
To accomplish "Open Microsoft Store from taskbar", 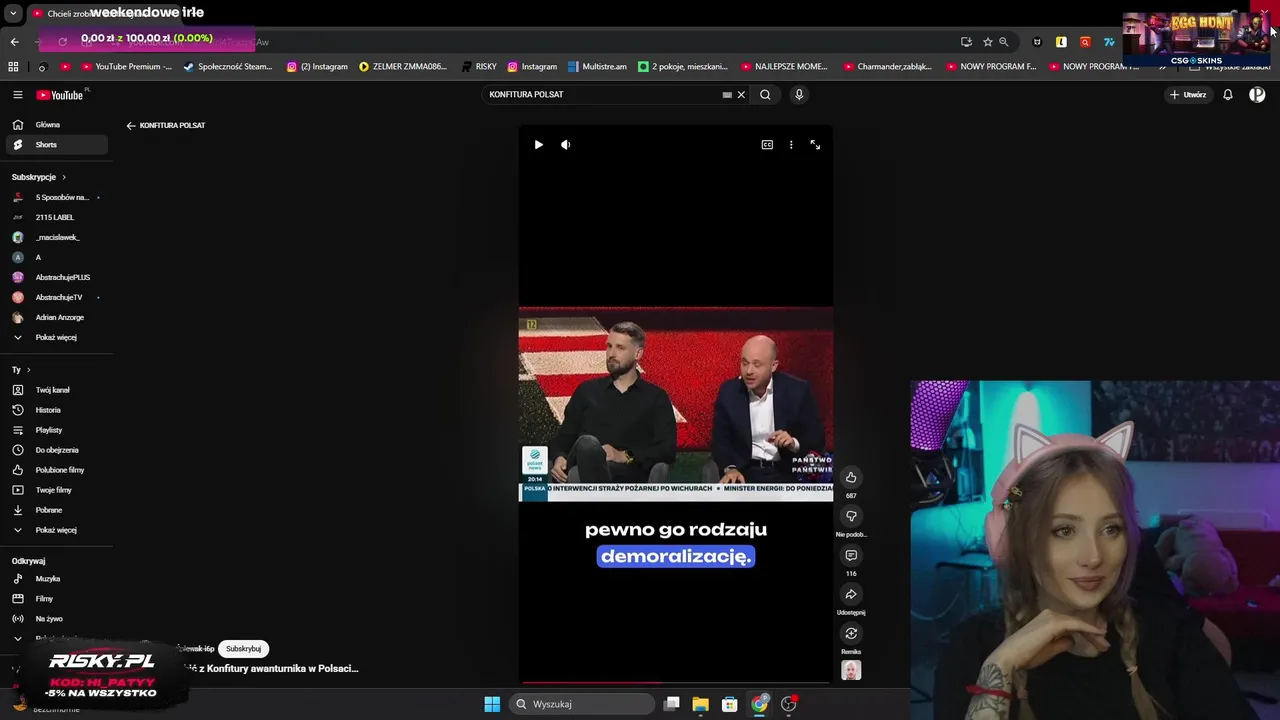I will pyautogui.click(x=730, y=704).
